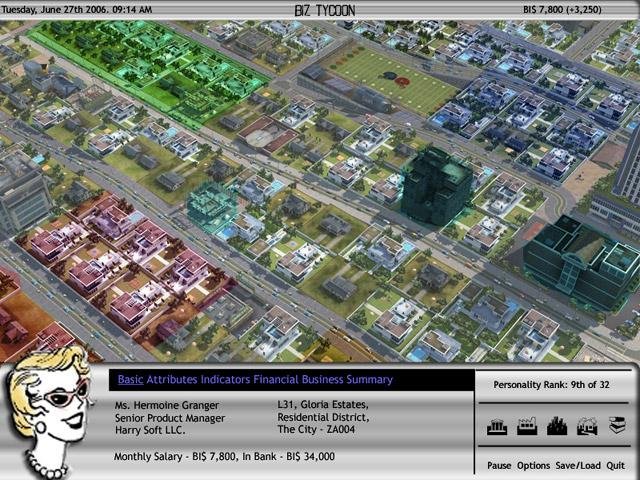Switch to the Attributes tab
The height and width of the screenshot is (480, 640).
point(172,380)
